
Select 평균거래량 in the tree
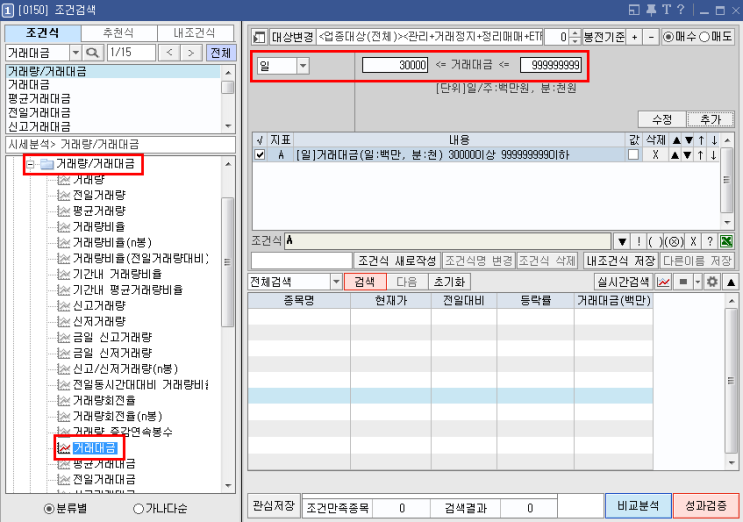(x=99, y=211)
